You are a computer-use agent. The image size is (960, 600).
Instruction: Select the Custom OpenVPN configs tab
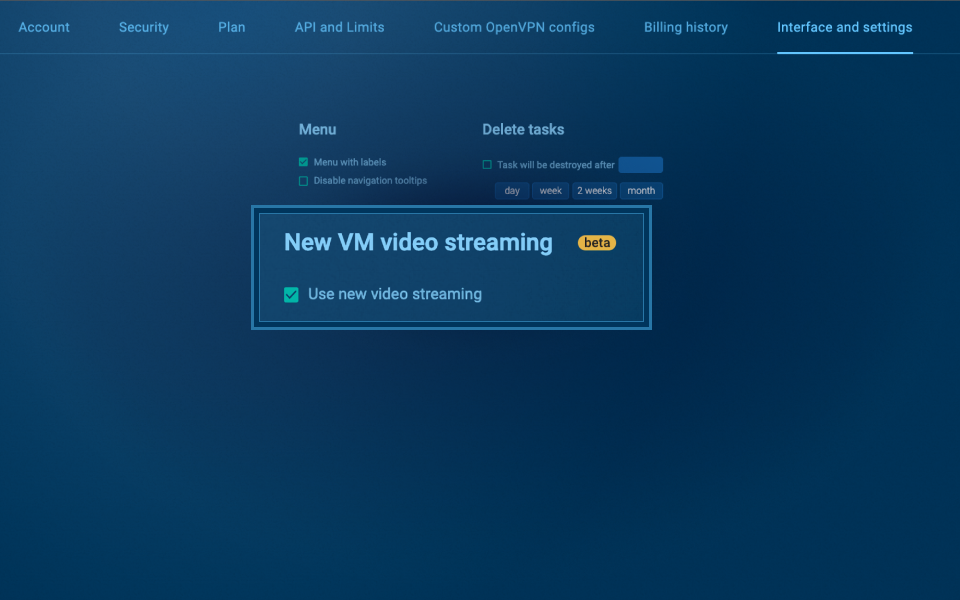tap(514, 27)
